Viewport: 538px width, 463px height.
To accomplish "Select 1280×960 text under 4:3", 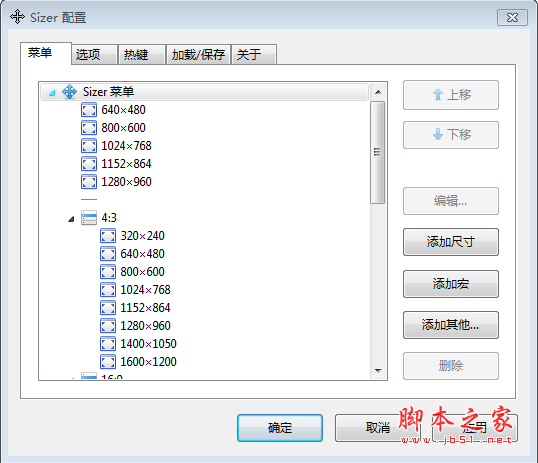I will (145, 326).
